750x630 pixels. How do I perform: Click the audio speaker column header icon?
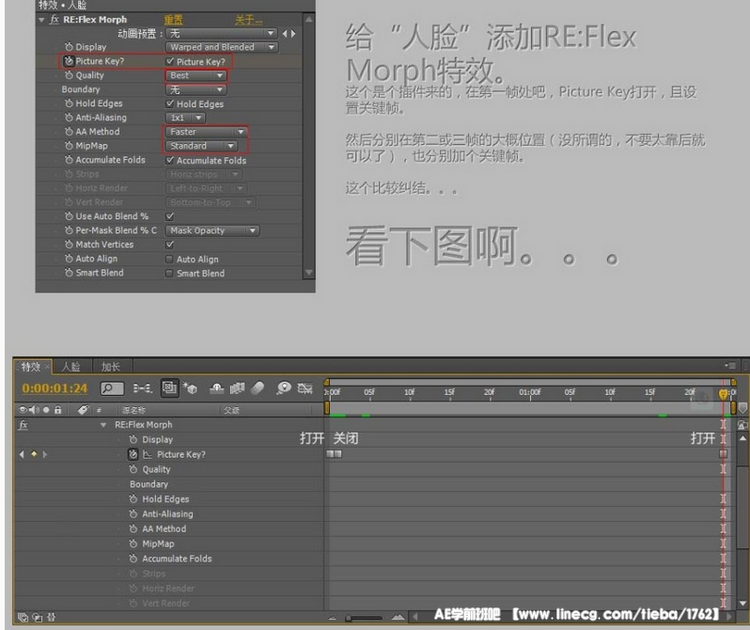[x=34, y=410]
